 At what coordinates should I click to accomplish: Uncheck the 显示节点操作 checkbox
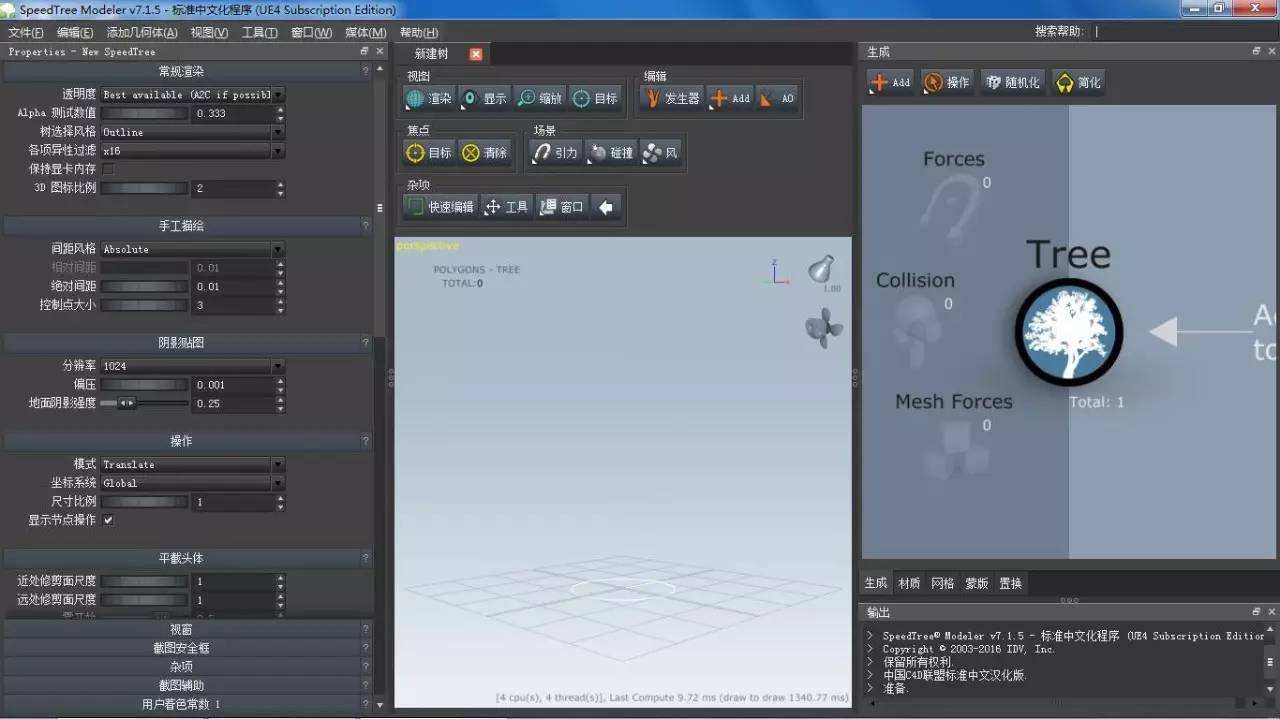(x=108, y=520)
